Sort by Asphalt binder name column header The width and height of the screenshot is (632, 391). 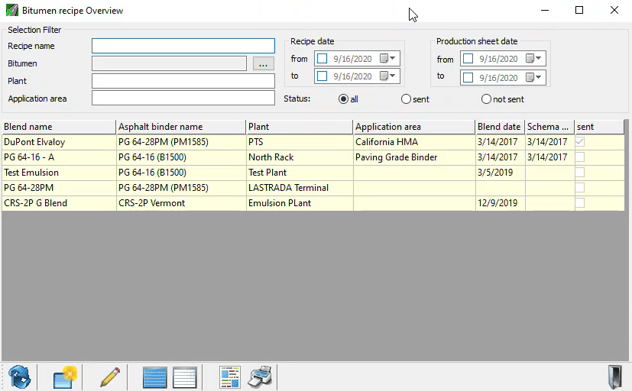point(181,127)
